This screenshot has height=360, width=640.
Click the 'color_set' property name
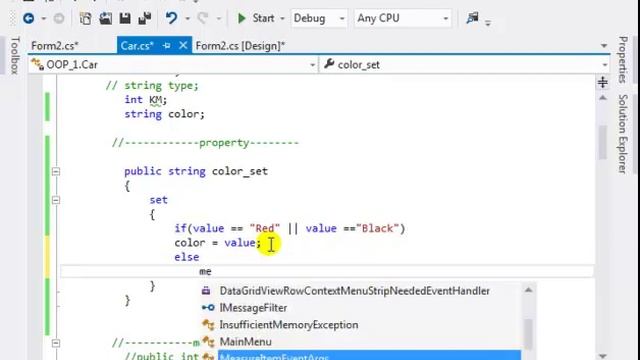coord(240,171)
